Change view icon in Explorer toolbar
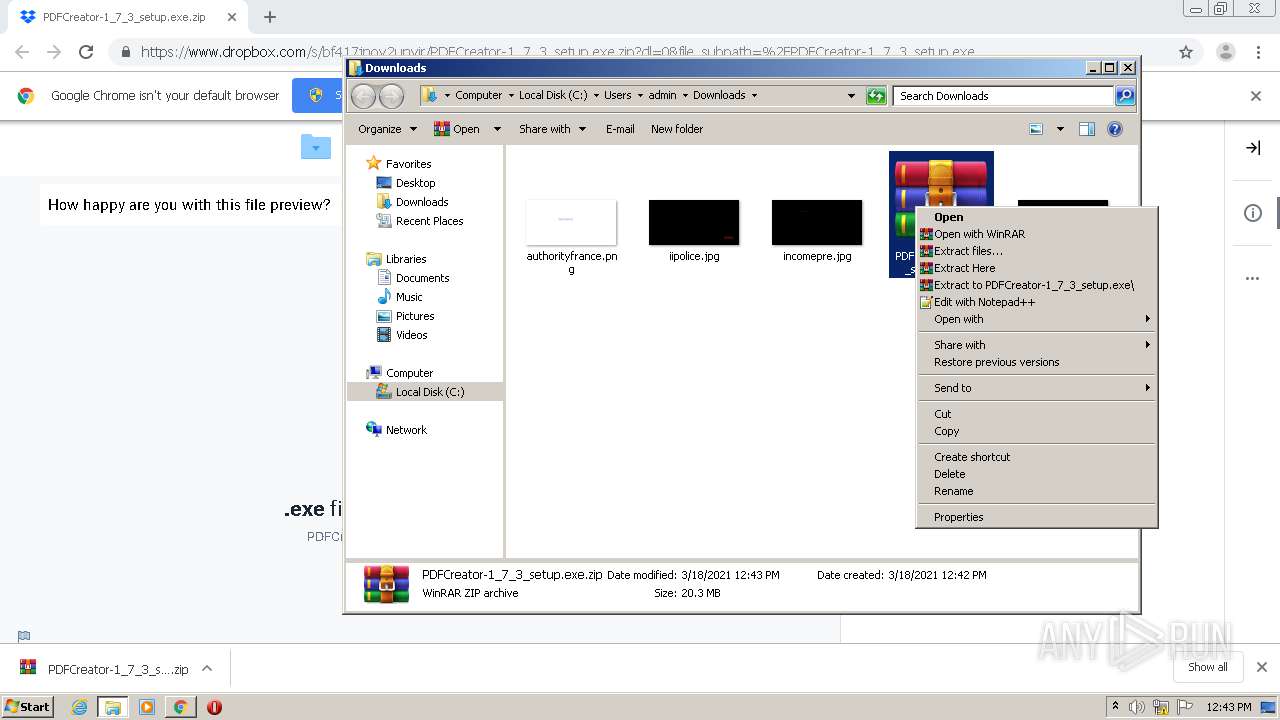This screenshot has width=1280, height=720. point(1036,129)
